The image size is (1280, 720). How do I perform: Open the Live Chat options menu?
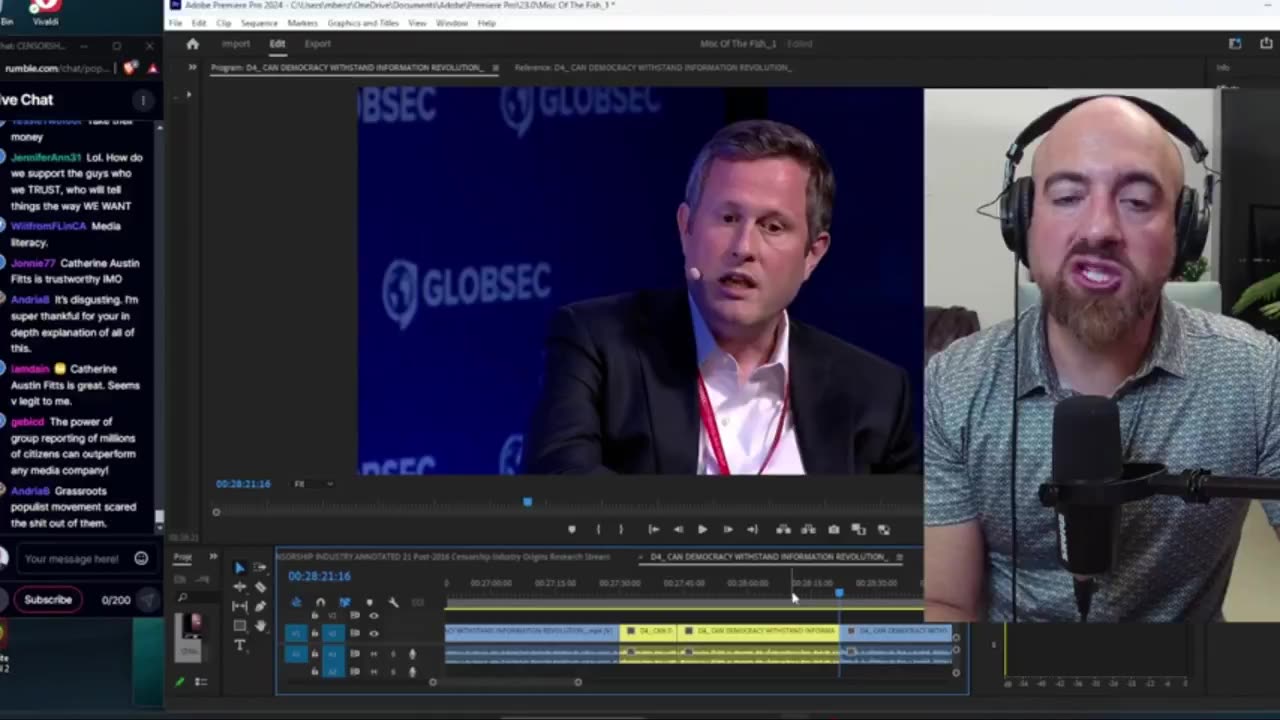click(143, 100)
